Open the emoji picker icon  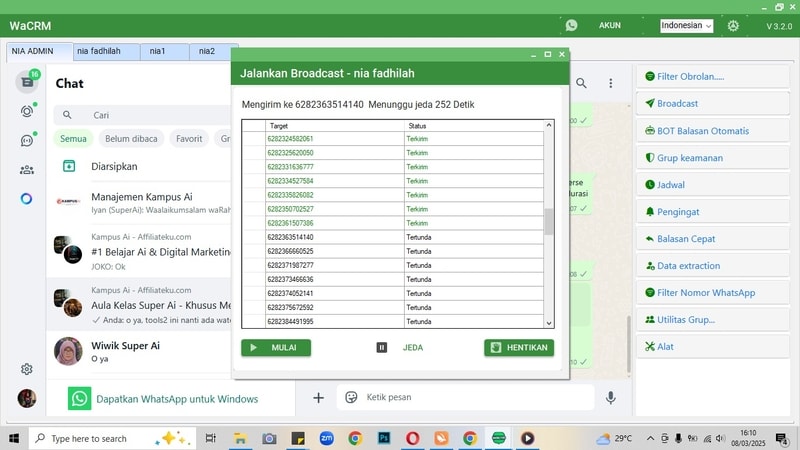351,397
